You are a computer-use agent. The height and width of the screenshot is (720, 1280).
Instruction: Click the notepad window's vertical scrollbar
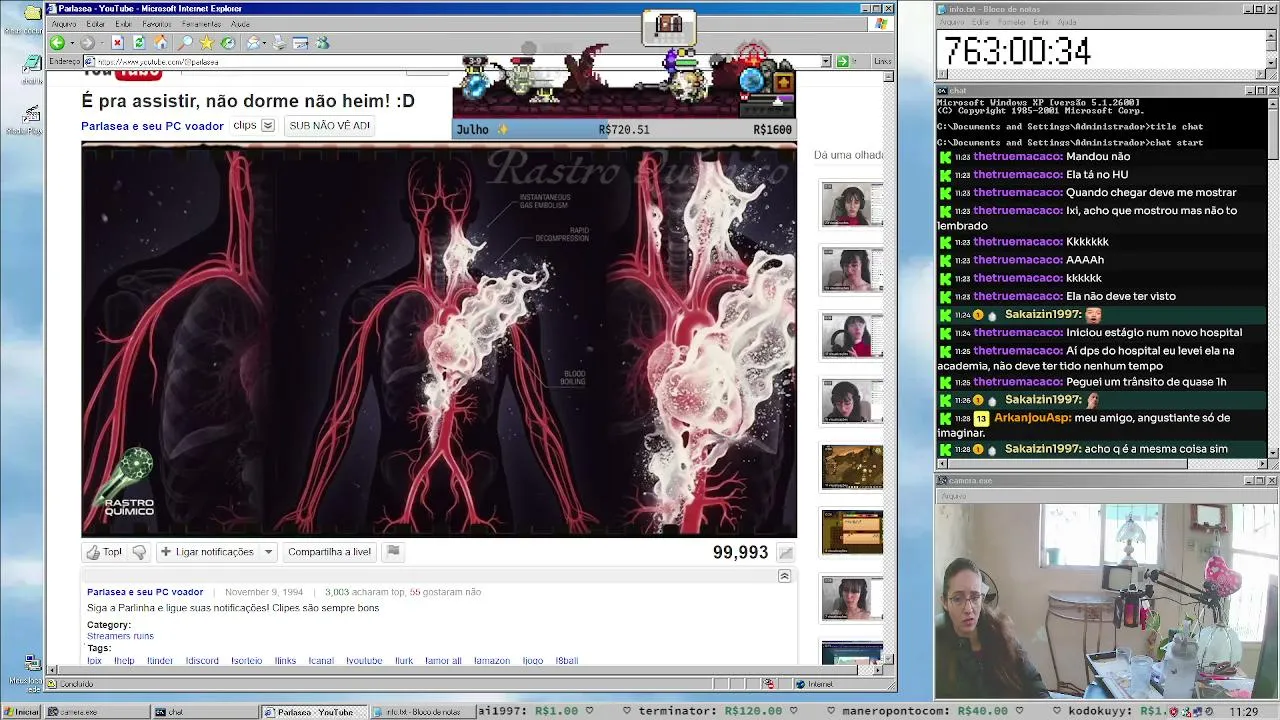tap(1272, 50)
